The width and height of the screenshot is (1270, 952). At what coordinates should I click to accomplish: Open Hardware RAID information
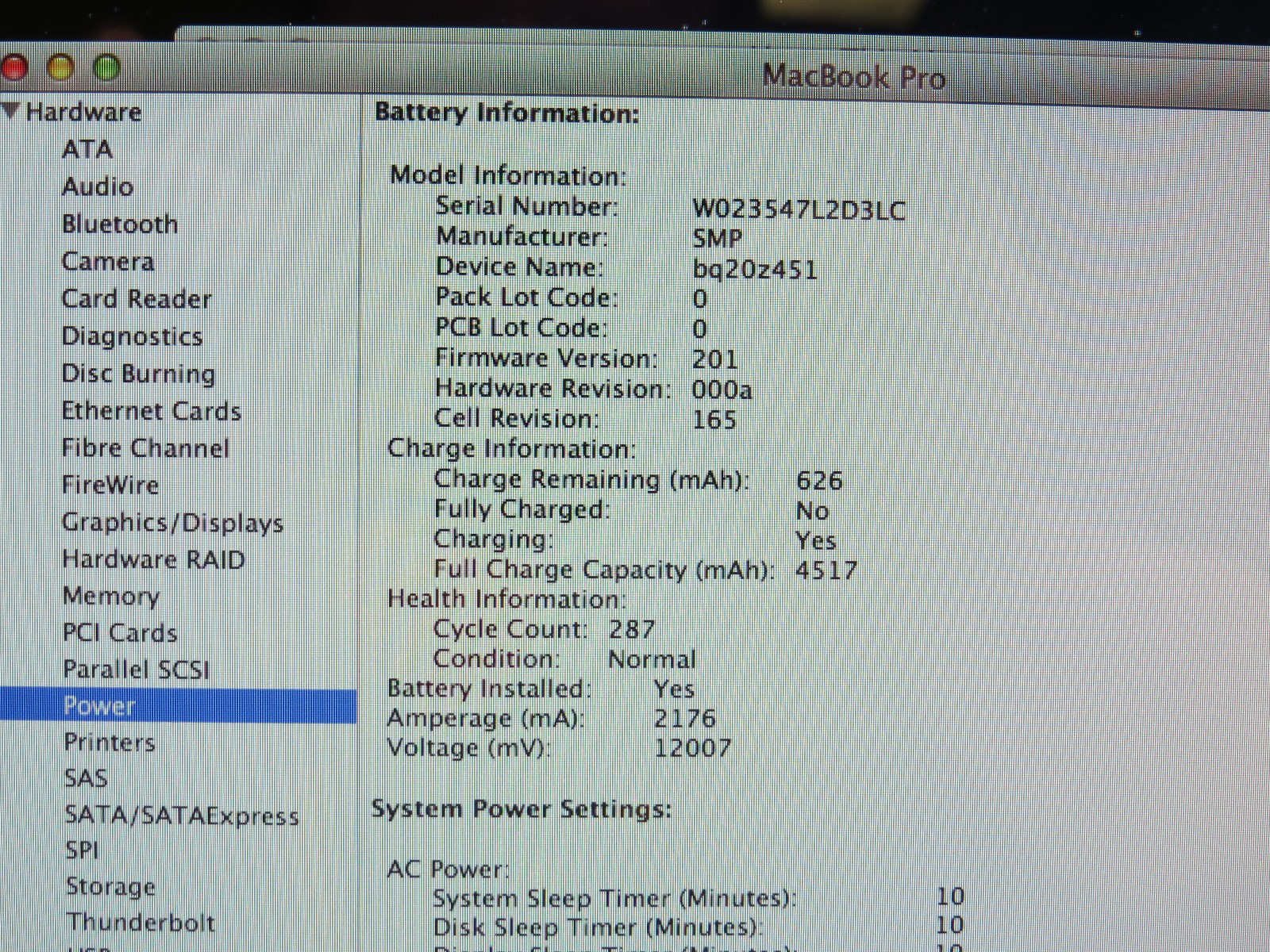point(154,559)
